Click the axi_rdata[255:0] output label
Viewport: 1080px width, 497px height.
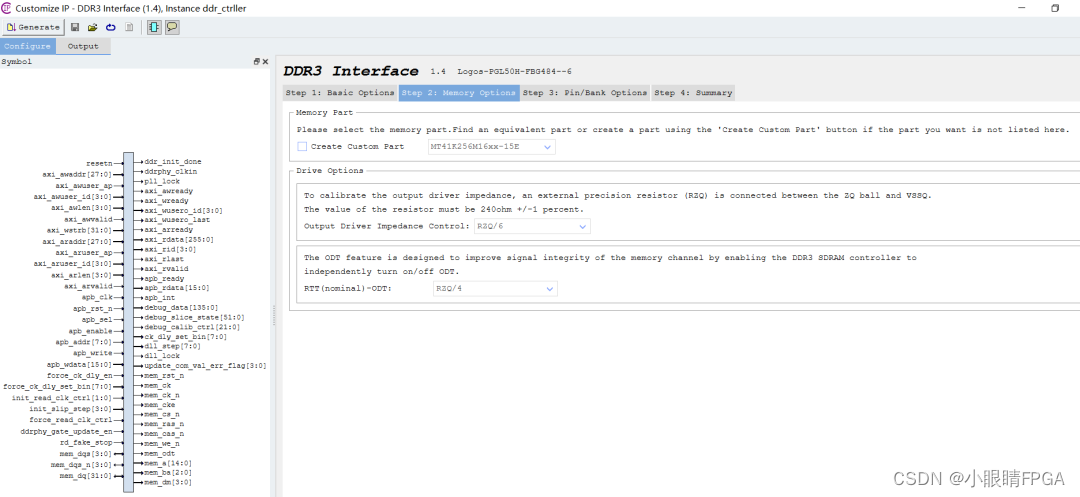[x=179, y=240]
